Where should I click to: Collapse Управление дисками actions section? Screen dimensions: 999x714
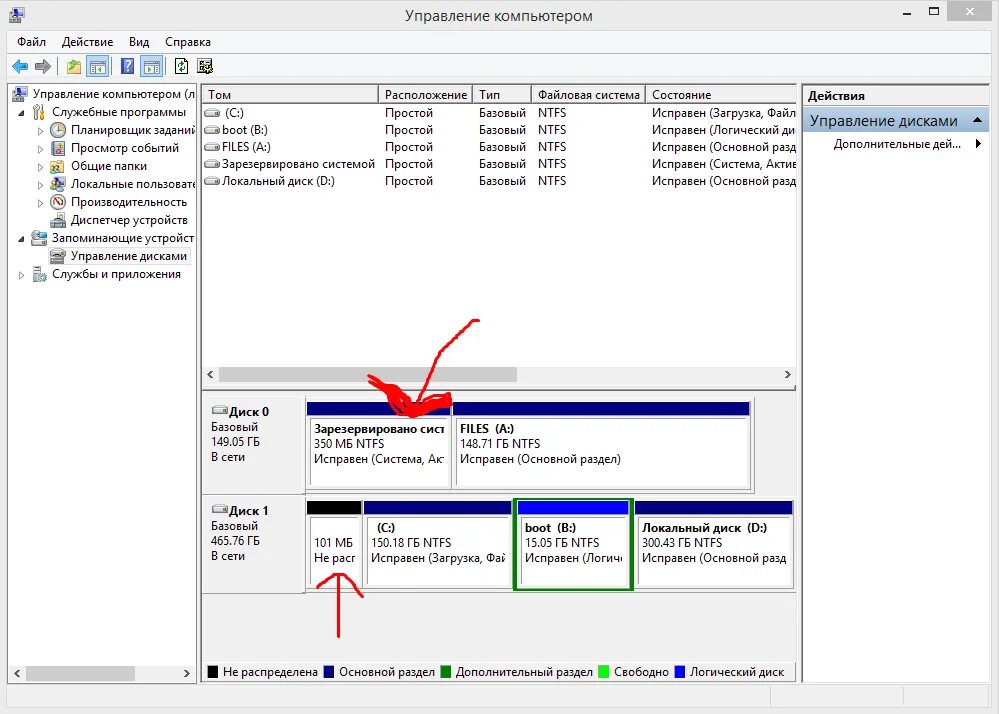click(x=977, y=120)
